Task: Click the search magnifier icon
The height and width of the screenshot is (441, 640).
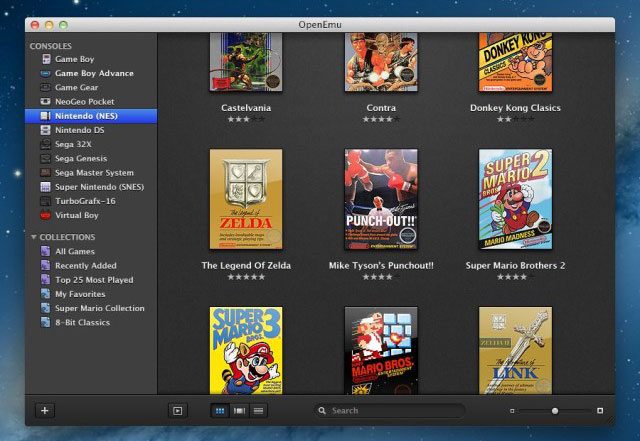Action: point(322,410)
